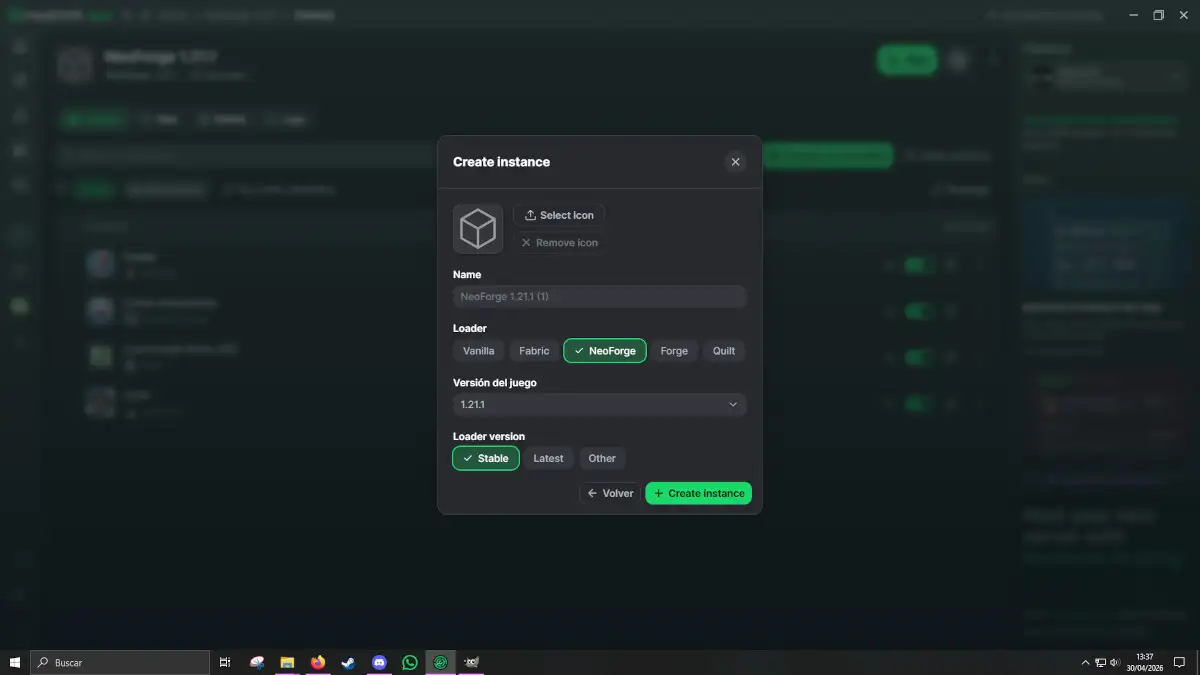1200x675 pixels.
Task: Type in the instance Name field
Action: point(599,297)
